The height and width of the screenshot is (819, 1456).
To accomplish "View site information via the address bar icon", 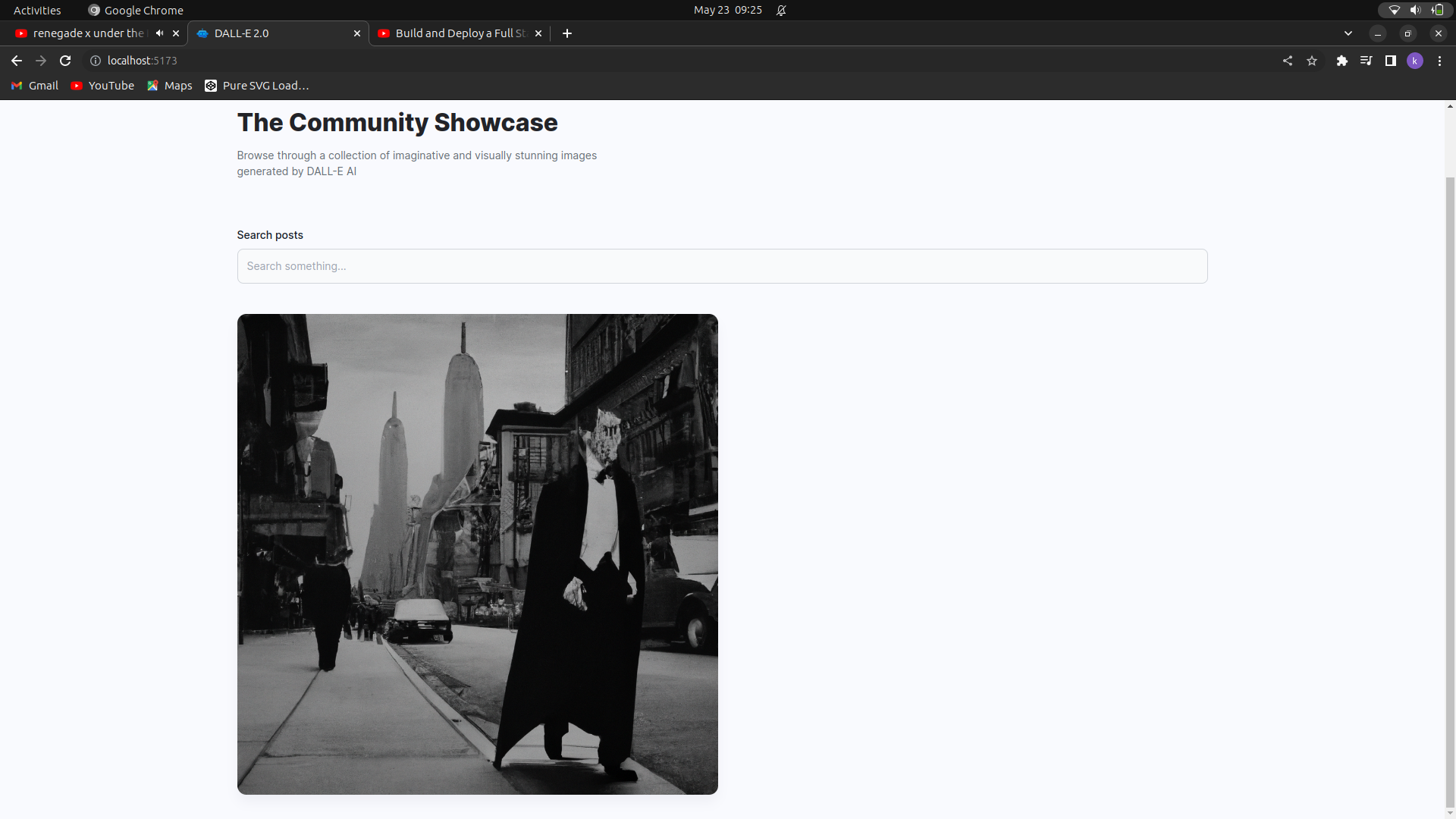I will click(x=95, y=61).
